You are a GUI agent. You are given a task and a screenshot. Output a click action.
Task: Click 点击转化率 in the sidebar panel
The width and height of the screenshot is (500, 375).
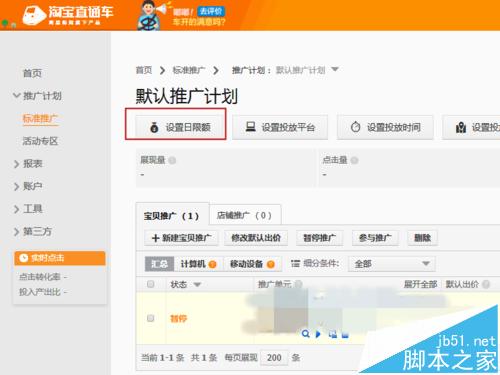click(40, 277)
